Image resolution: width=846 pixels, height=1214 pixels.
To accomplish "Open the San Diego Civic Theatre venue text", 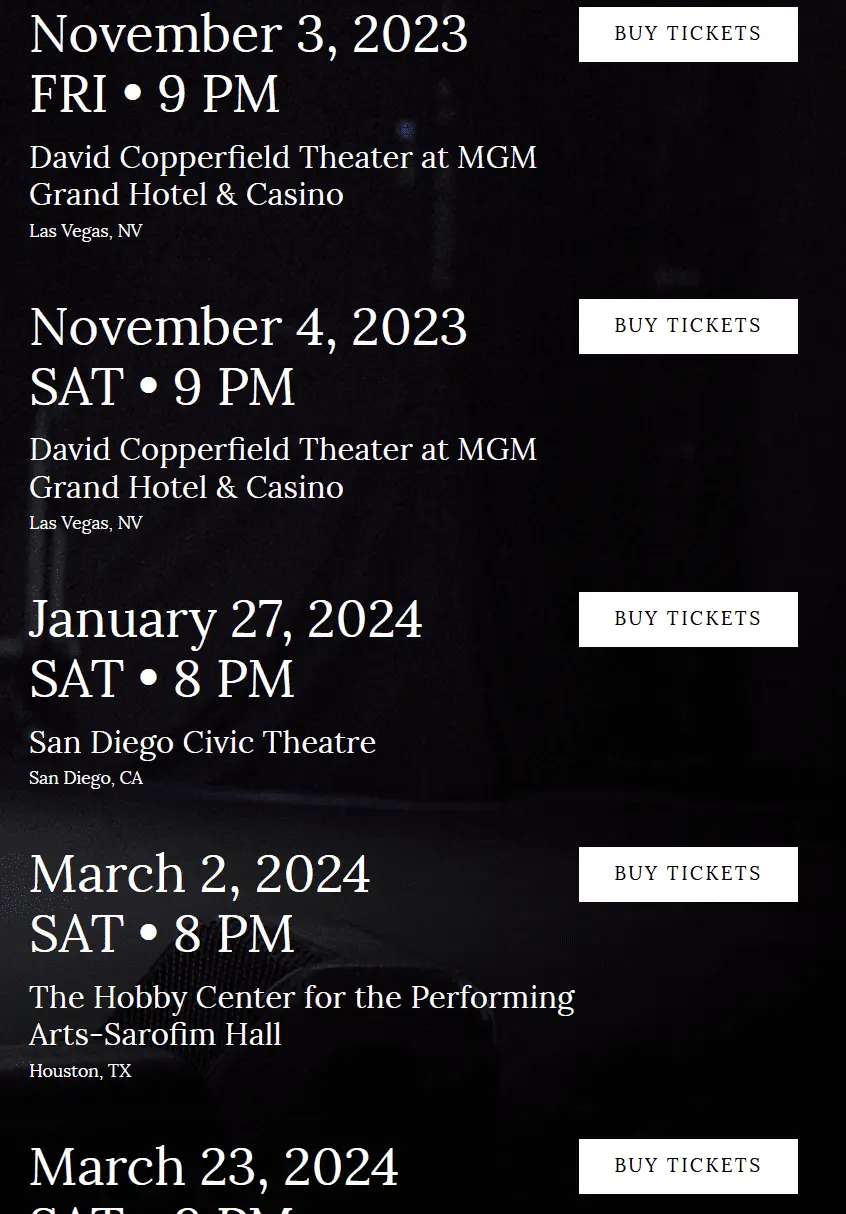I will tap(202, 742).
